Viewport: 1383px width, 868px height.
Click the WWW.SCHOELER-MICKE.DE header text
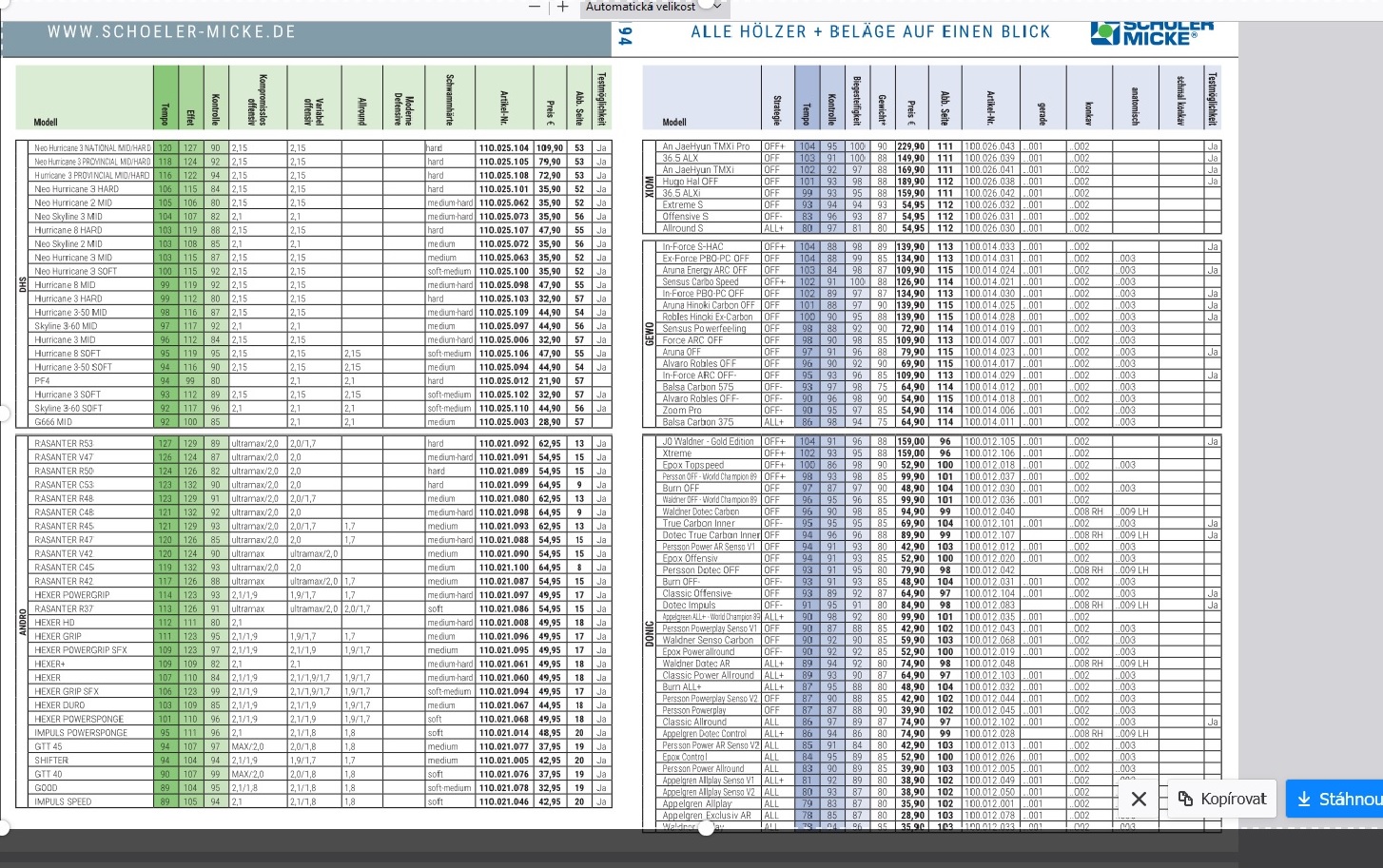(172, 31)
